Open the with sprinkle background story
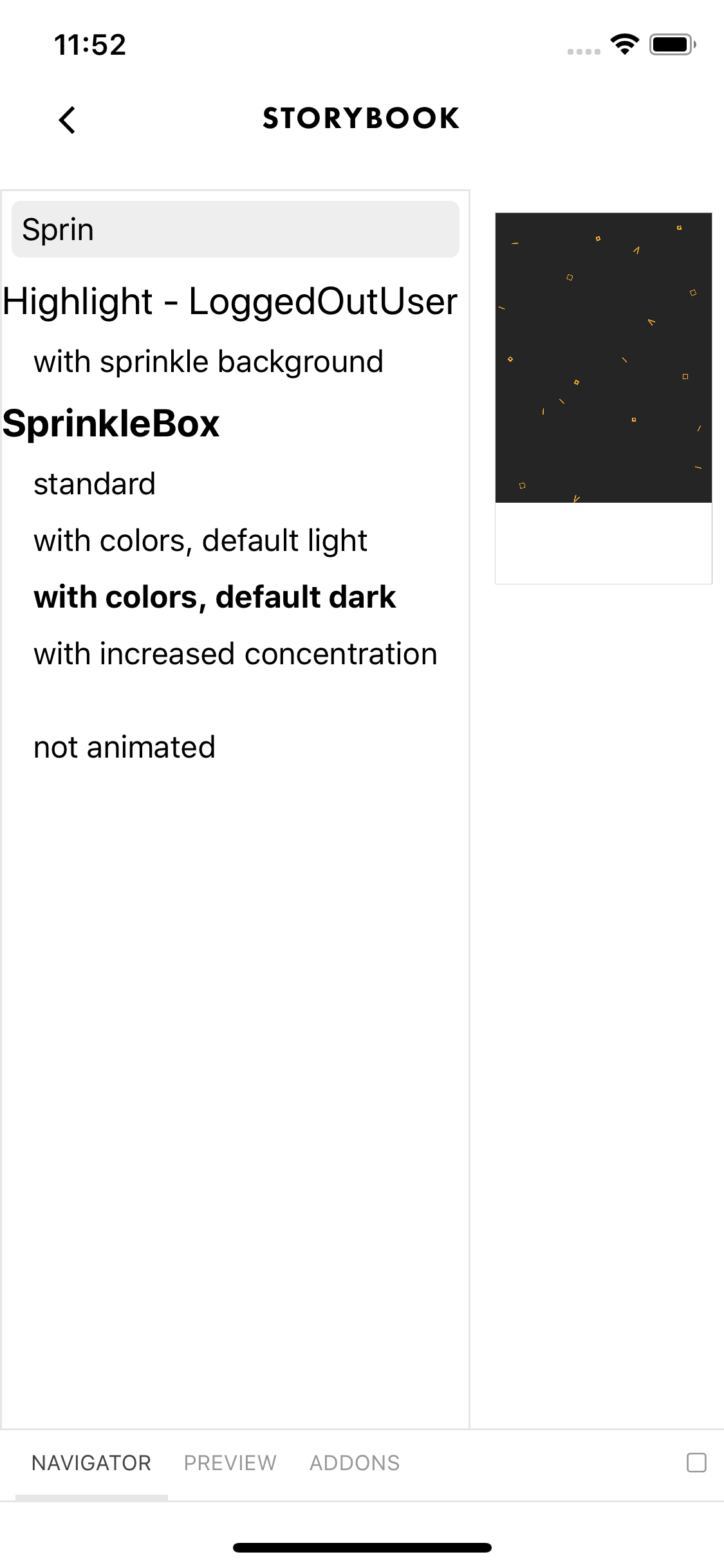Image resolution: width=724 pixels, height=1568 pixels. point(209,362)
